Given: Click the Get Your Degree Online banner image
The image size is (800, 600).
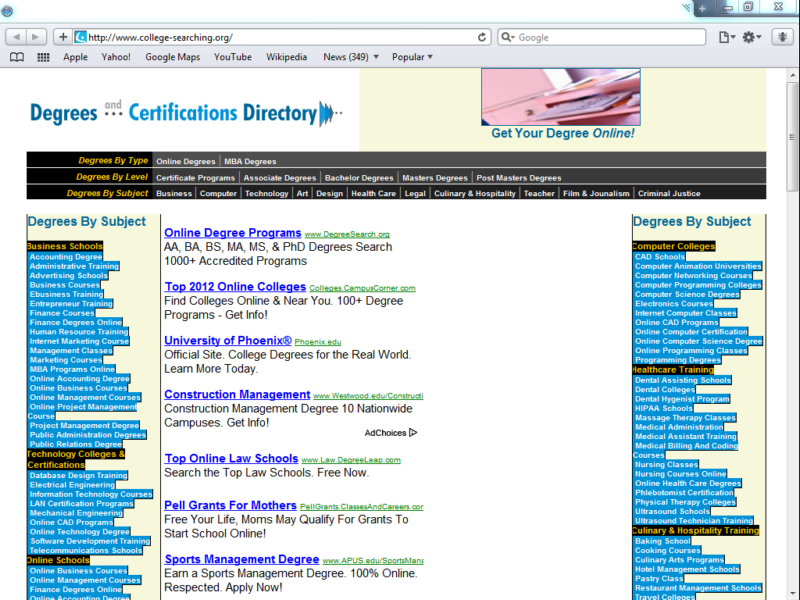Looking at the screenshot, I should pos(561,97).
